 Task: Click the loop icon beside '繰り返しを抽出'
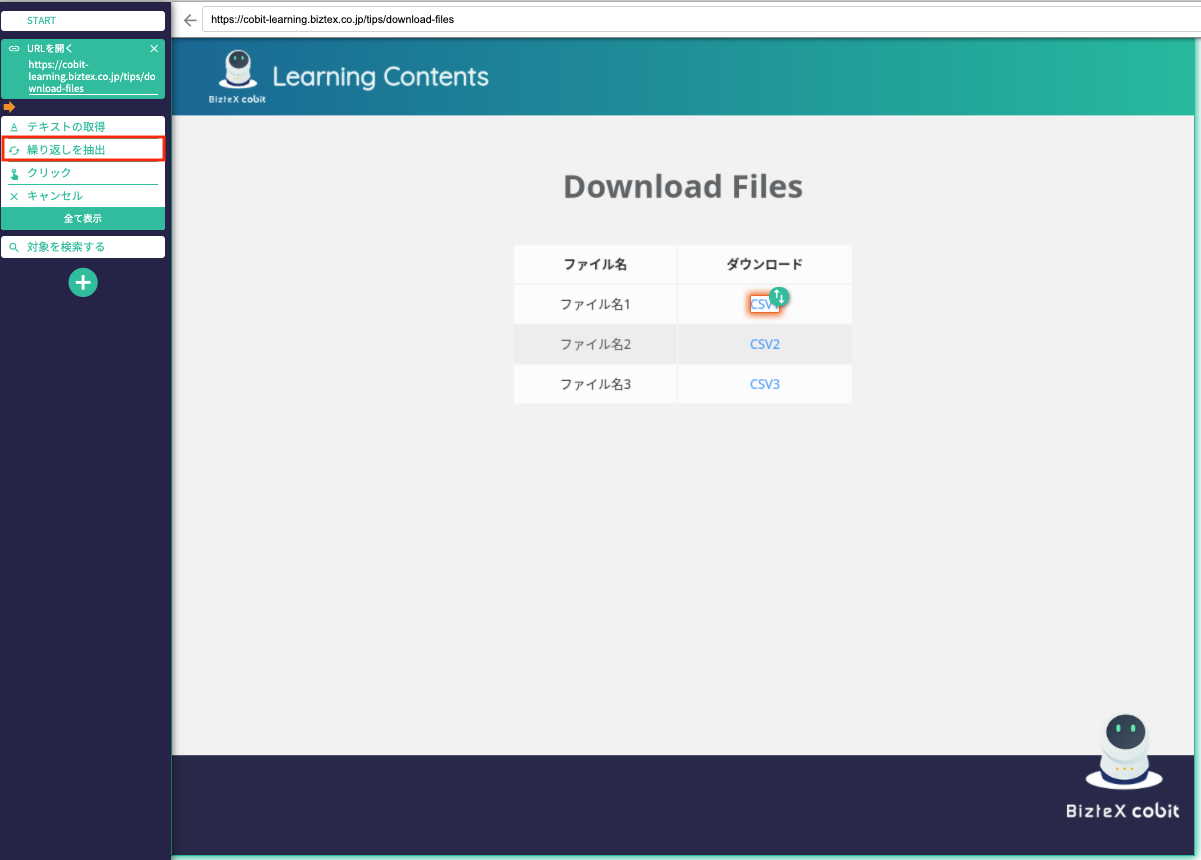(14, 150)
